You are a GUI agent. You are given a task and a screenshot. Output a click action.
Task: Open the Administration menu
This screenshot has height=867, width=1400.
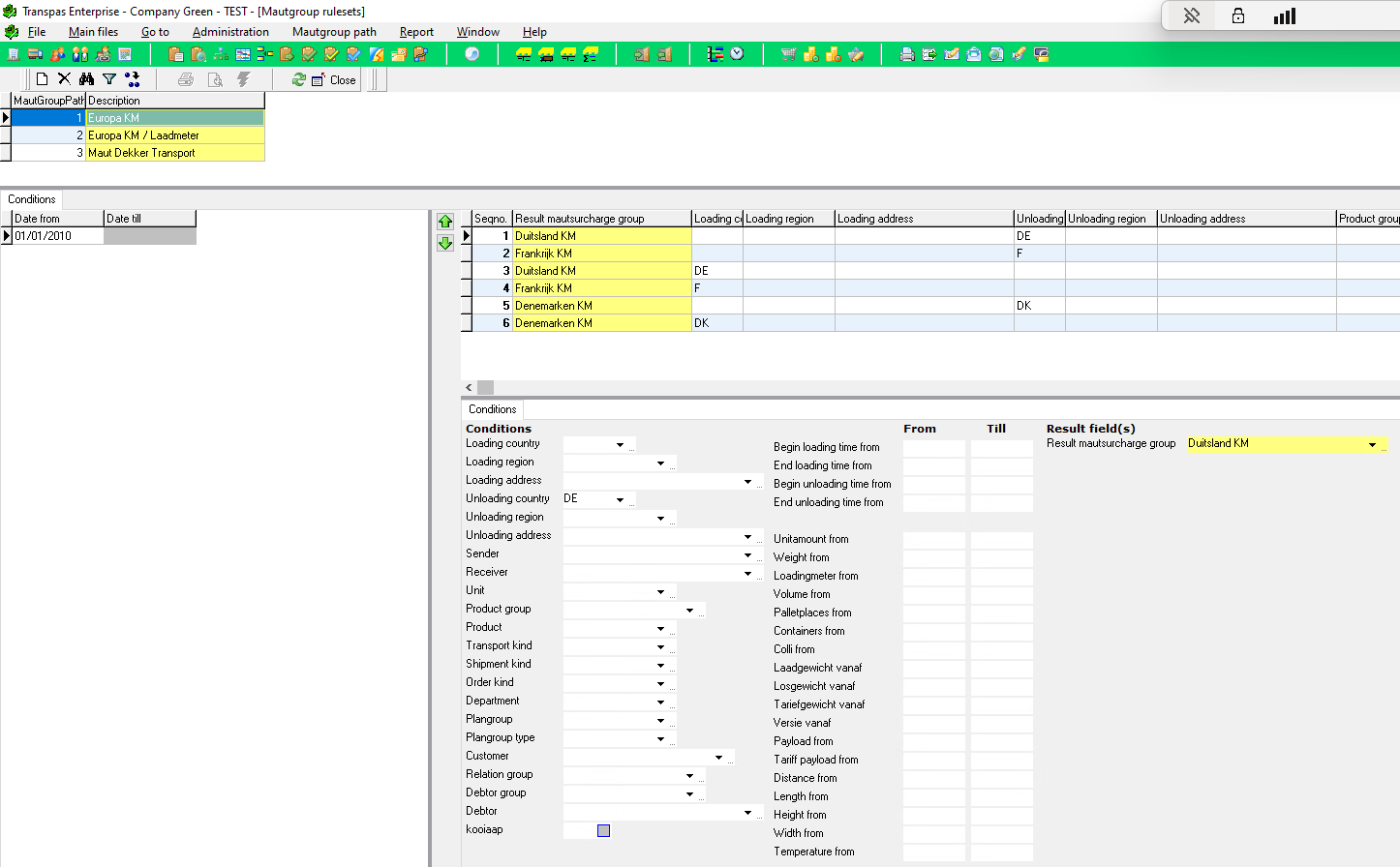coord(230,32)
